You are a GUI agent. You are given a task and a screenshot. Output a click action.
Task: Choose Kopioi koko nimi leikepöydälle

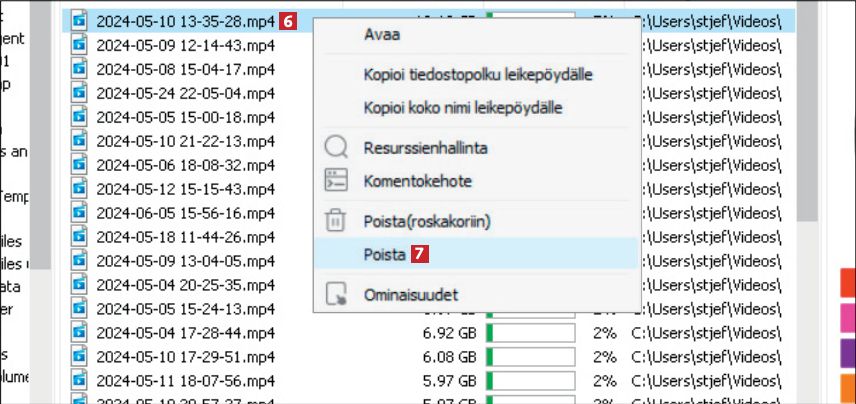461,106
